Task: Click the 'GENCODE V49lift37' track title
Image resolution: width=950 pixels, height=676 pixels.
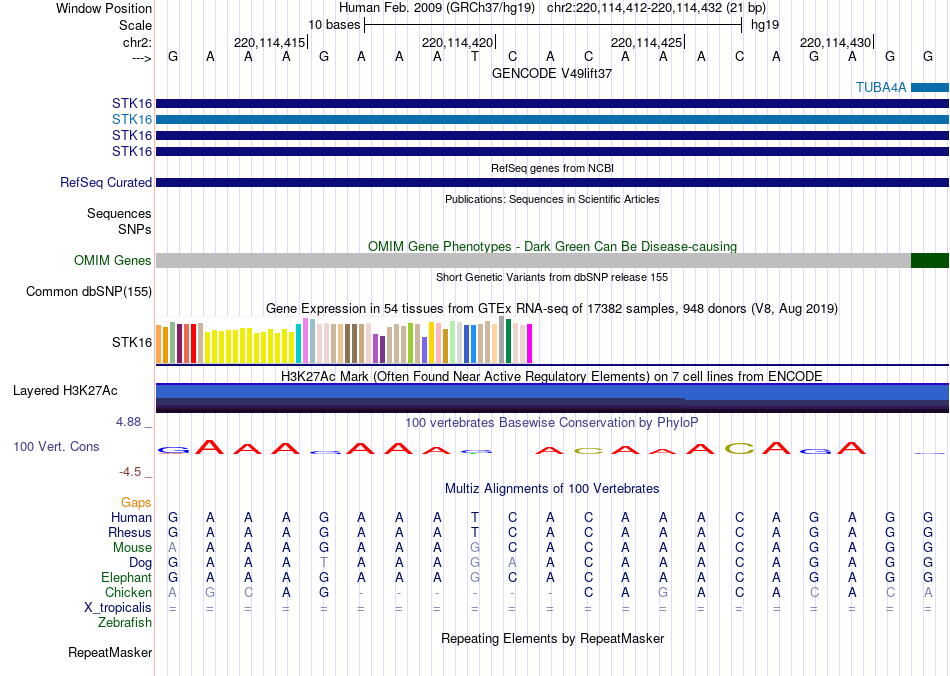Action: click(552, 73)
